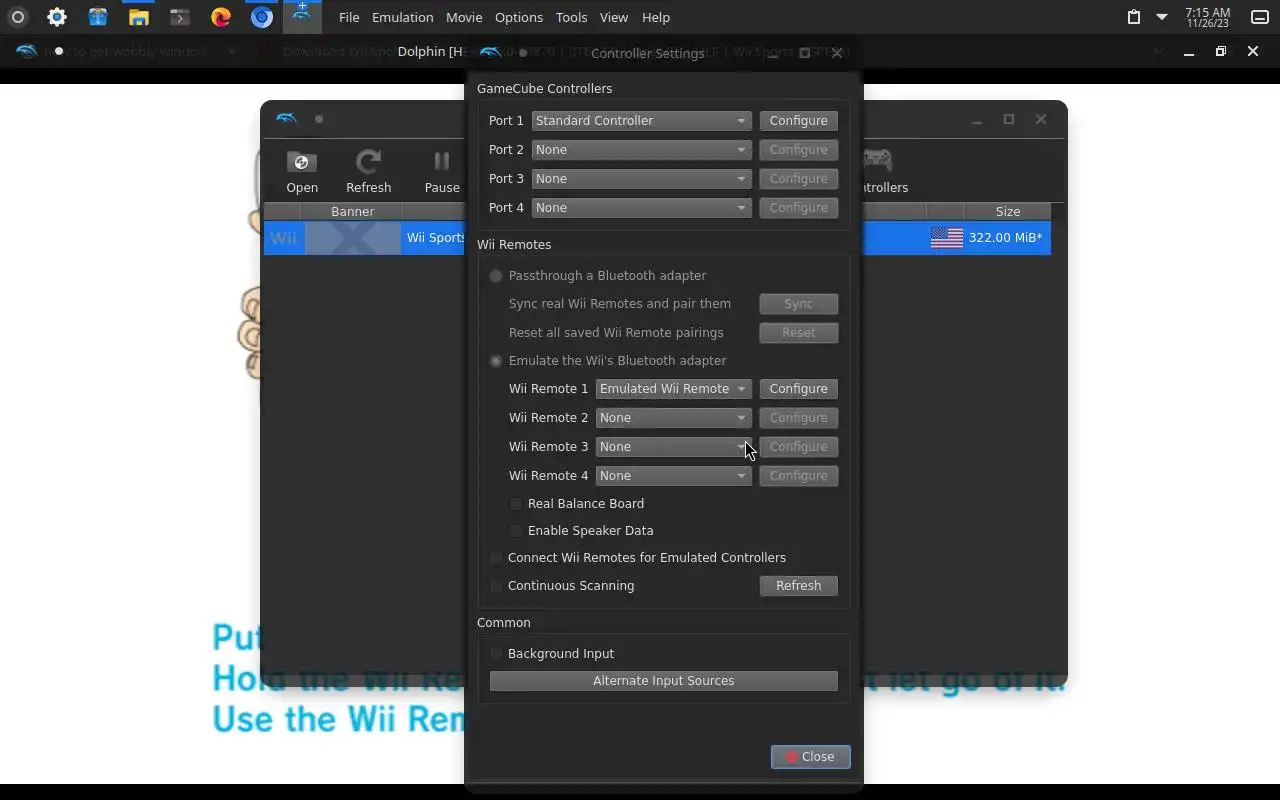This screenshot has height=800, width=1280.
Task: Click the Open toolbar icon in Dolphin window
Action: point(302,171)
